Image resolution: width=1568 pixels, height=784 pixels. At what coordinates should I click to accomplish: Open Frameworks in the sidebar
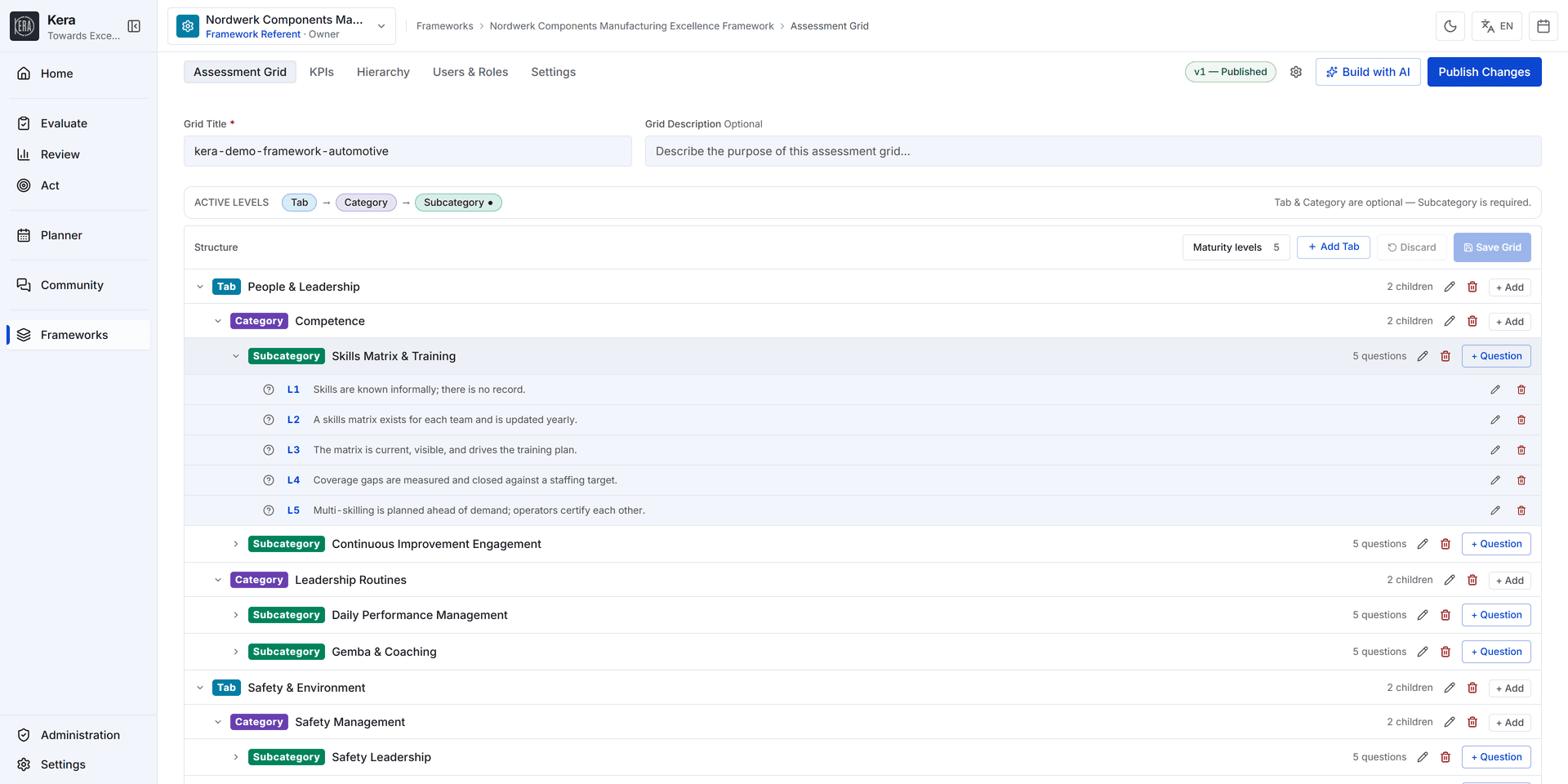[x=78, y=335]
